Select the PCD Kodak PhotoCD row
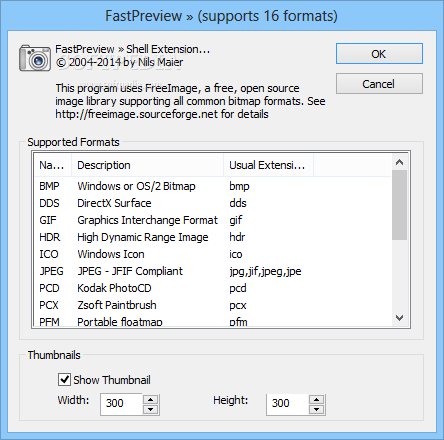 tap(212, 288)
